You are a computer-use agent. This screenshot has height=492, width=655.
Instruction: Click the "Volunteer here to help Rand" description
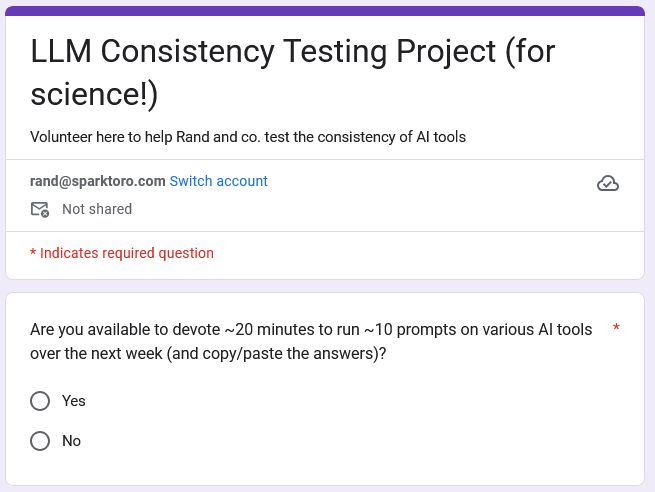point(248,137)
